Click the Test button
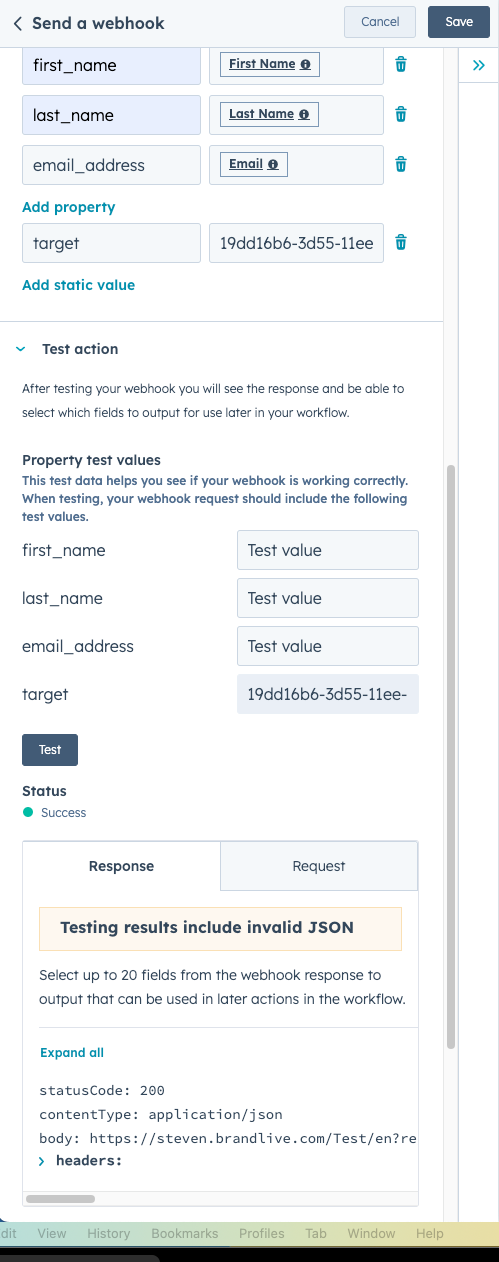 coord(50,750)
